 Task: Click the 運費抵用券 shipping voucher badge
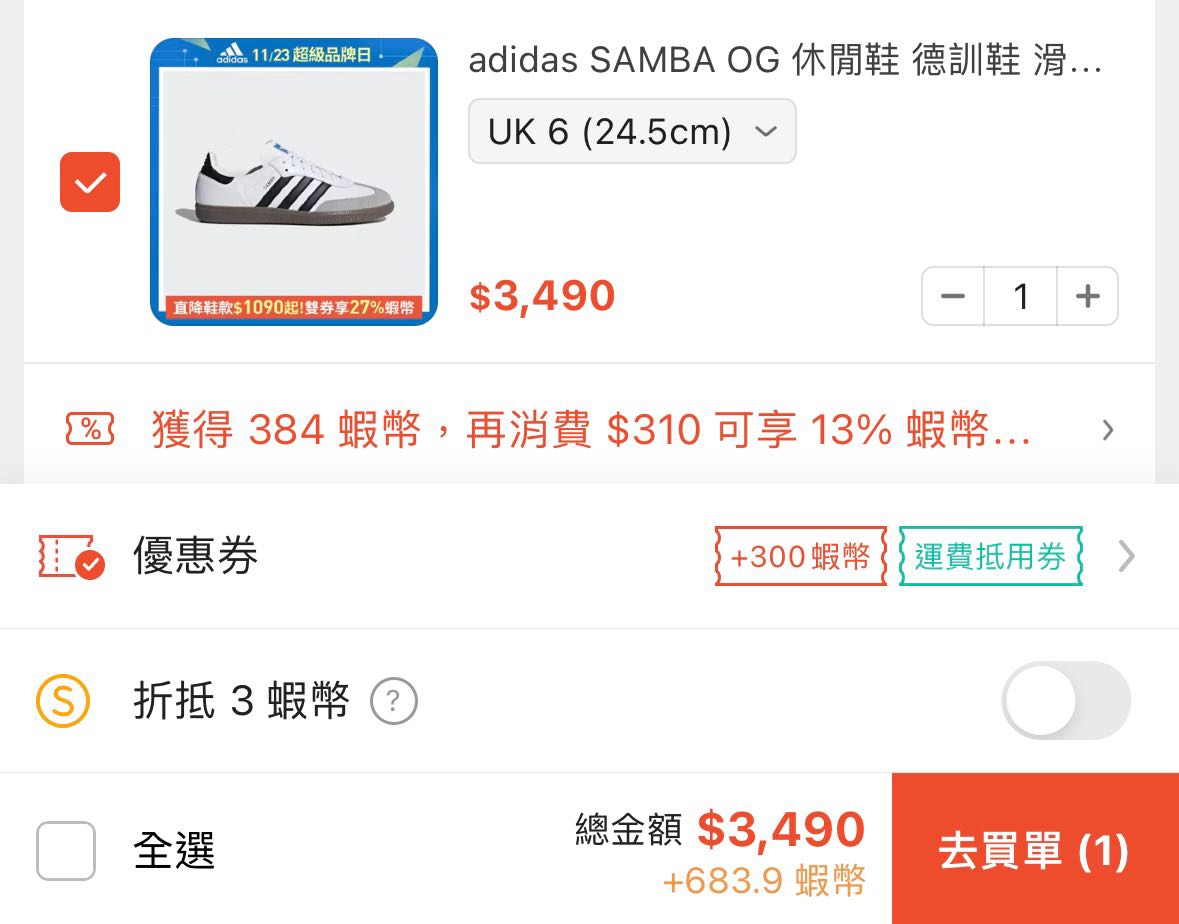click(989, 556)
